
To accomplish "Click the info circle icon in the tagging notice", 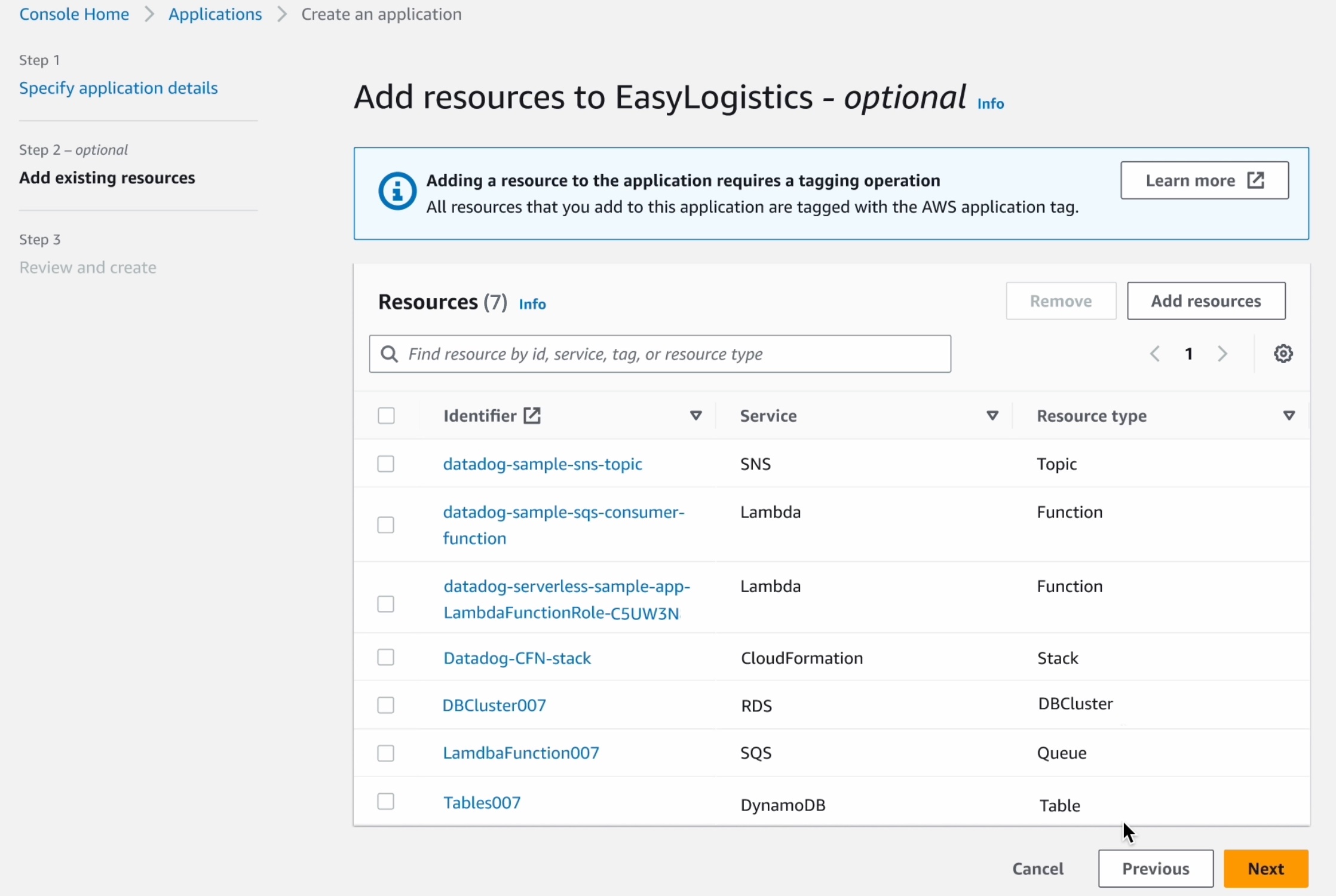I will [x=396, y=191].
